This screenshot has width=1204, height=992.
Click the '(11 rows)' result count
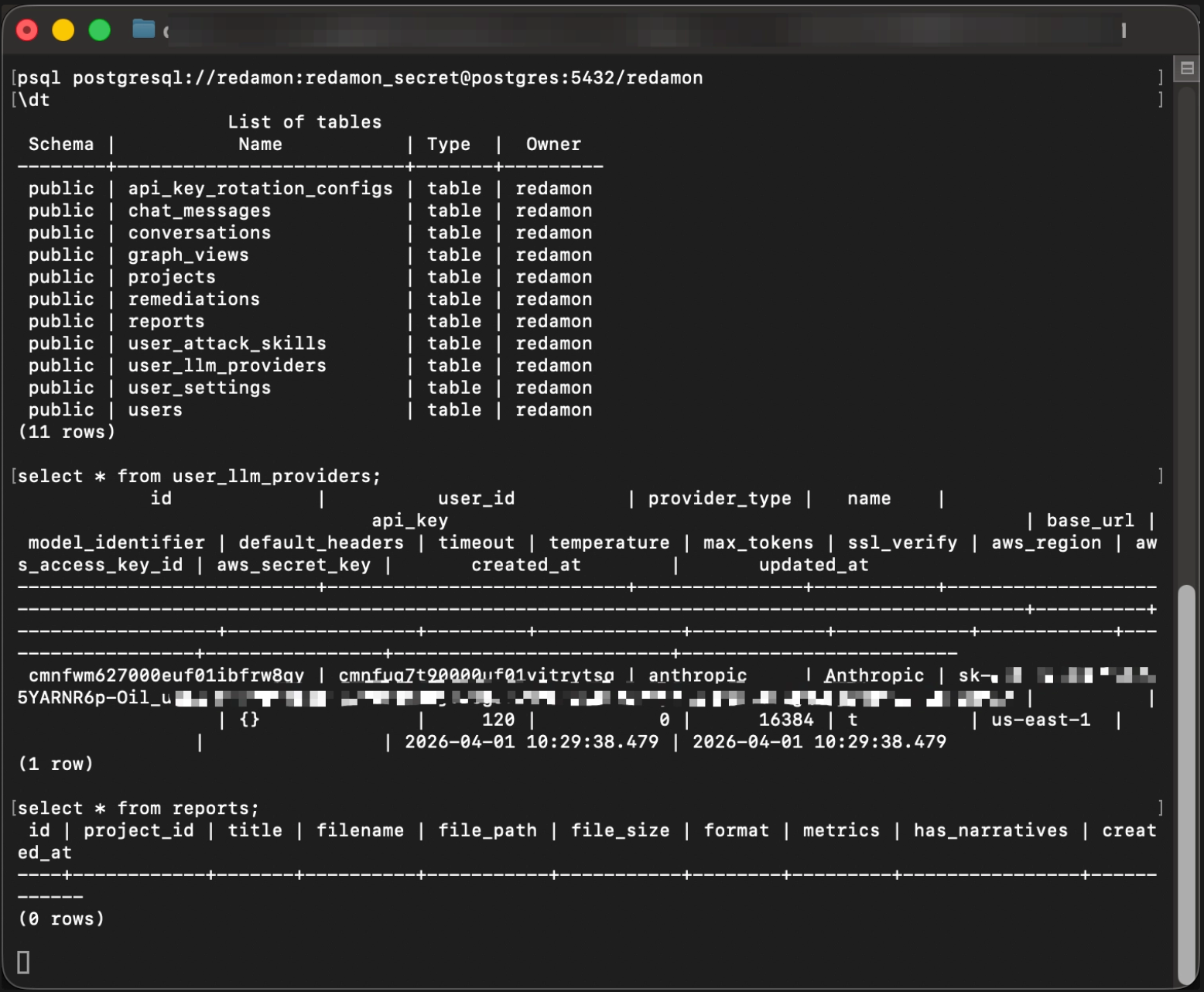coord(67,433)
